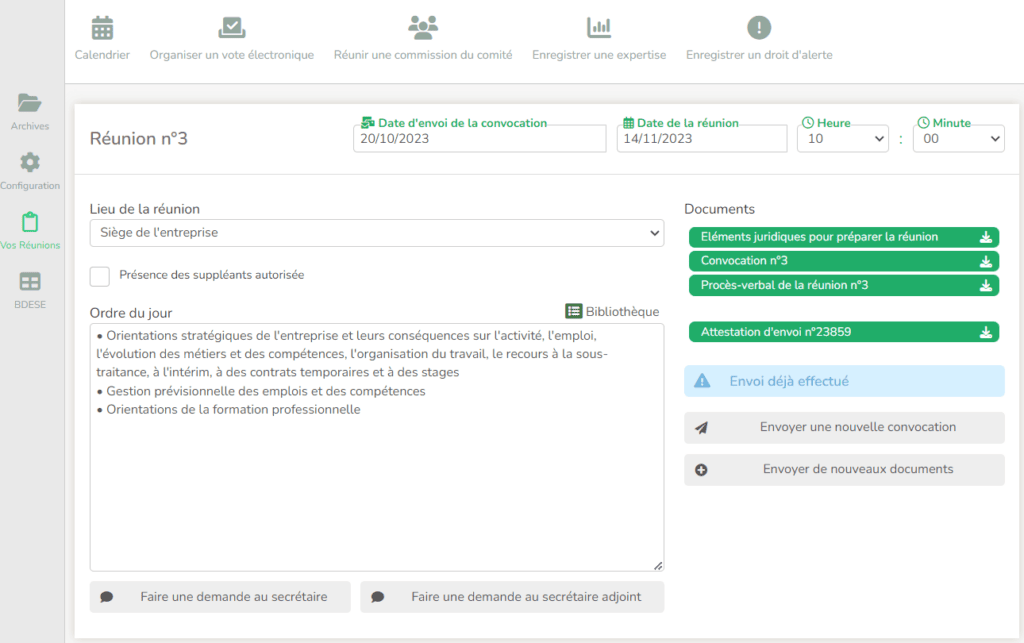The width and height of the screenshot is (1024, 643).
Task: Click Envoyer de nouveaux documents button
Action: pos(844,469)
